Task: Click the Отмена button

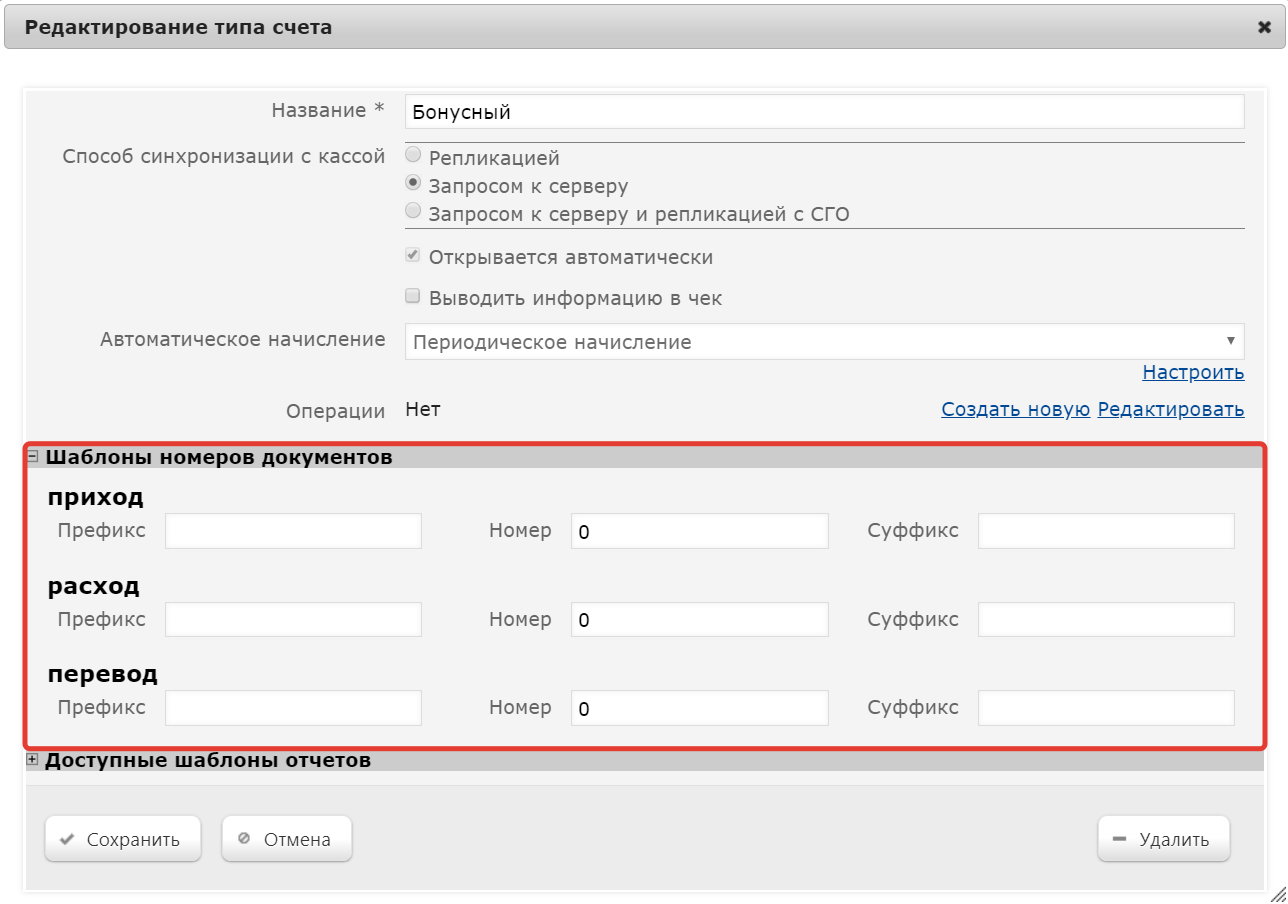Action: pyautogui.click(x=287, y=839)
